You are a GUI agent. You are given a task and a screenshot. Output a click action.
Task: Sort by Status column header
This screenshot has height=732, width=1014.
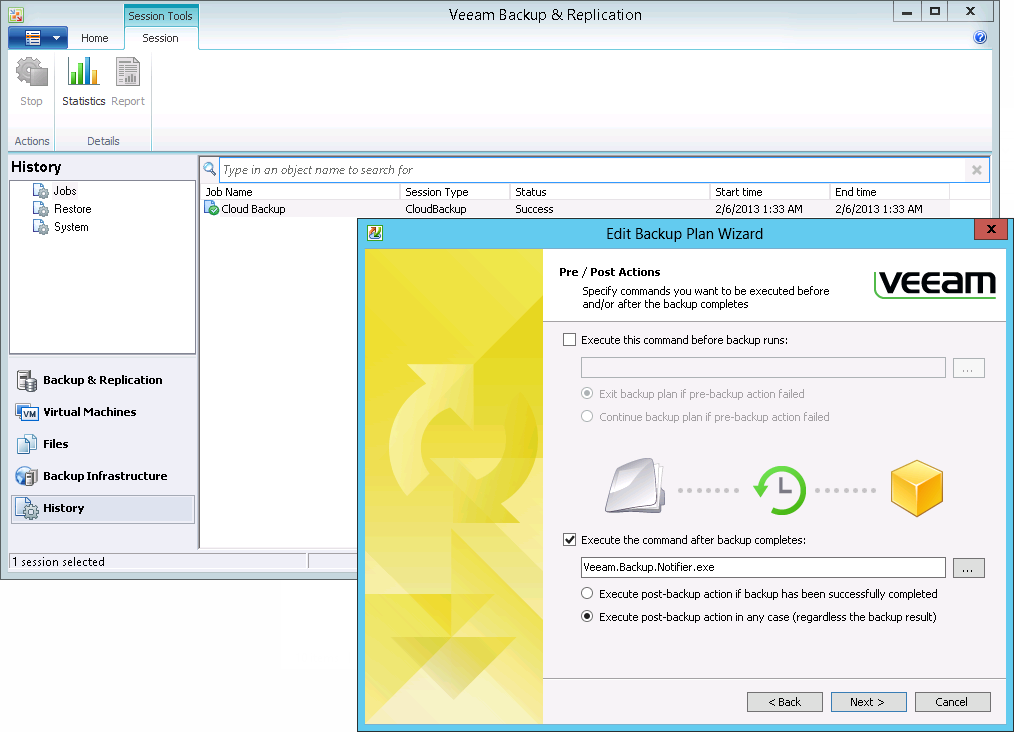pos(610,192)
